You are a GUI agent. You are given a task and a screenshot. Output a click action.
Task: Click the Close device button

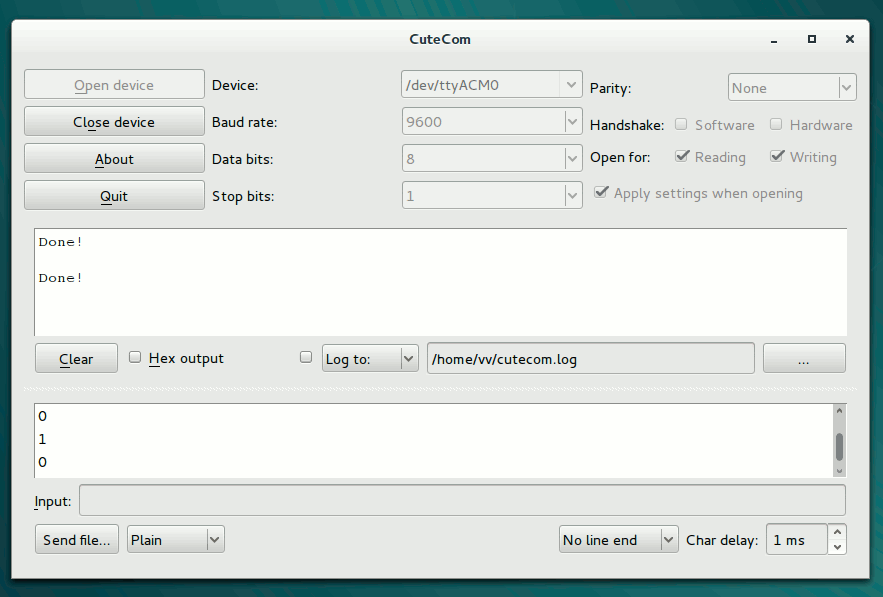[114, 122]
